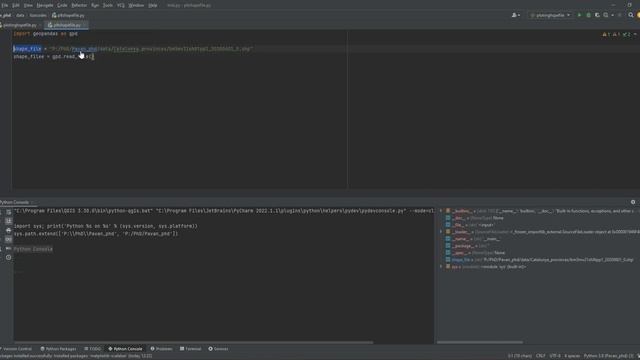
Task: Click Run with Coverage icon
Action: pyautogui.click(x=597, y=16)
